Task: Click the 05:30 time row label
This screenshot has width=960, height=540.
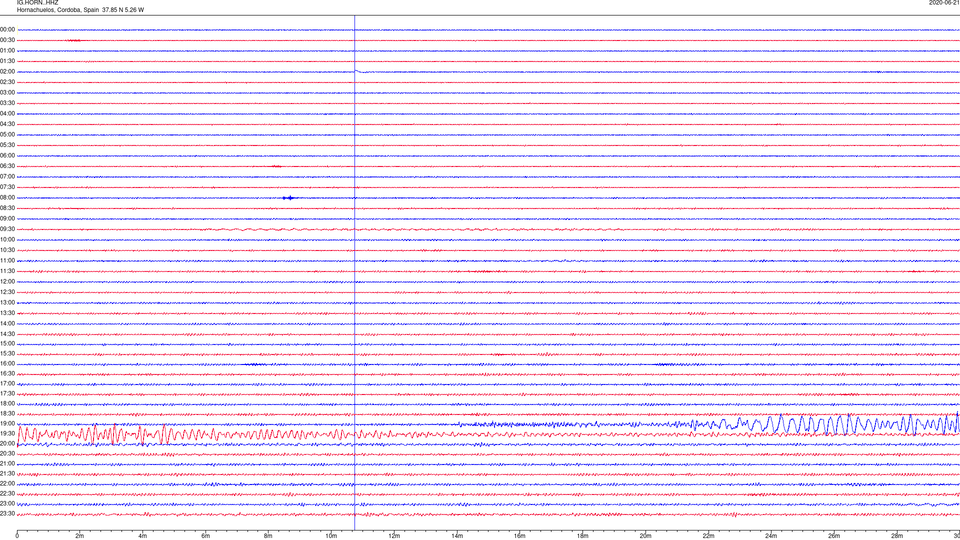Action: [x=7, y=145]
